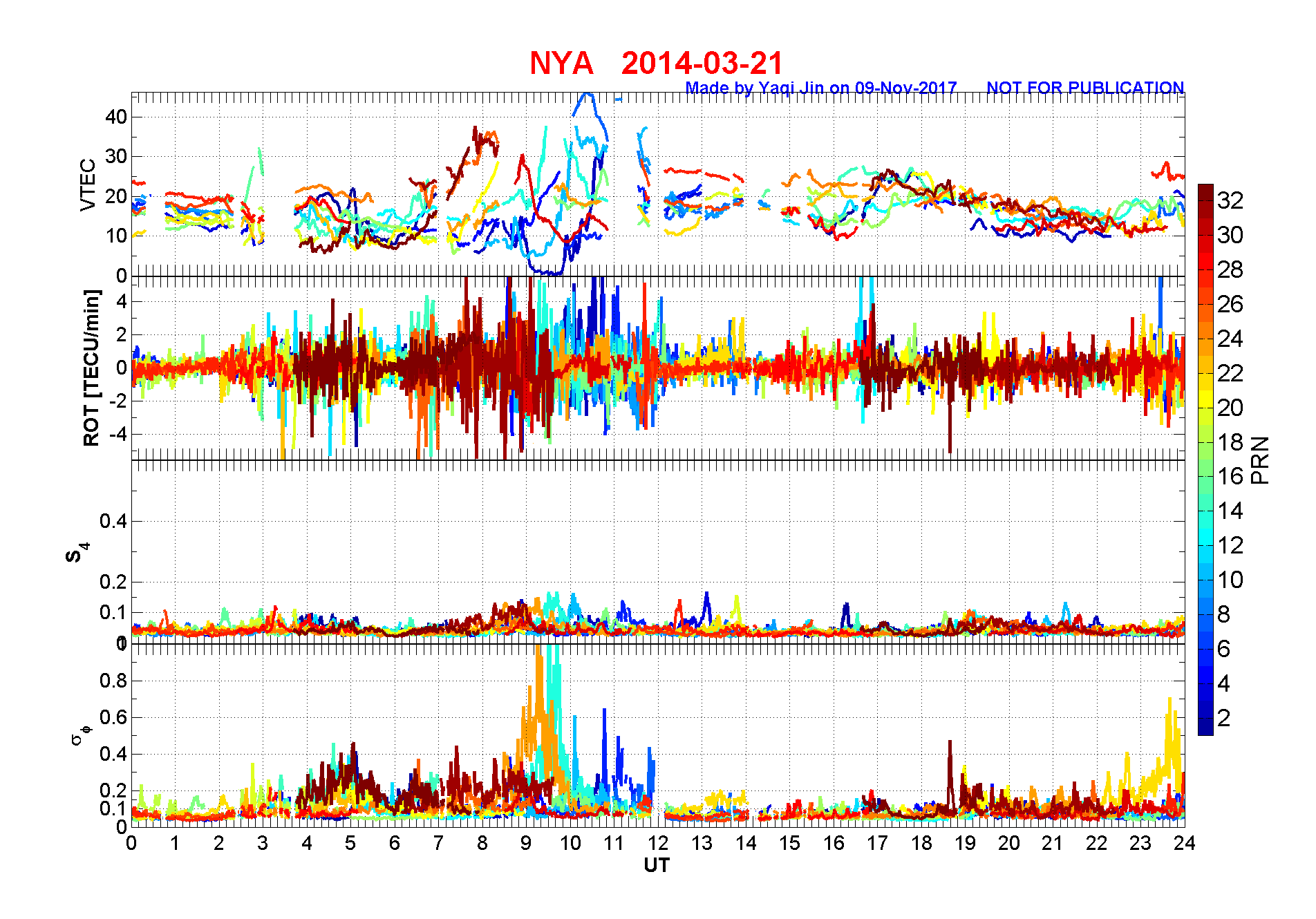Click x-axis tick label 24
This screenshot has height=919, width=1316.
[x=1185, y=843]
